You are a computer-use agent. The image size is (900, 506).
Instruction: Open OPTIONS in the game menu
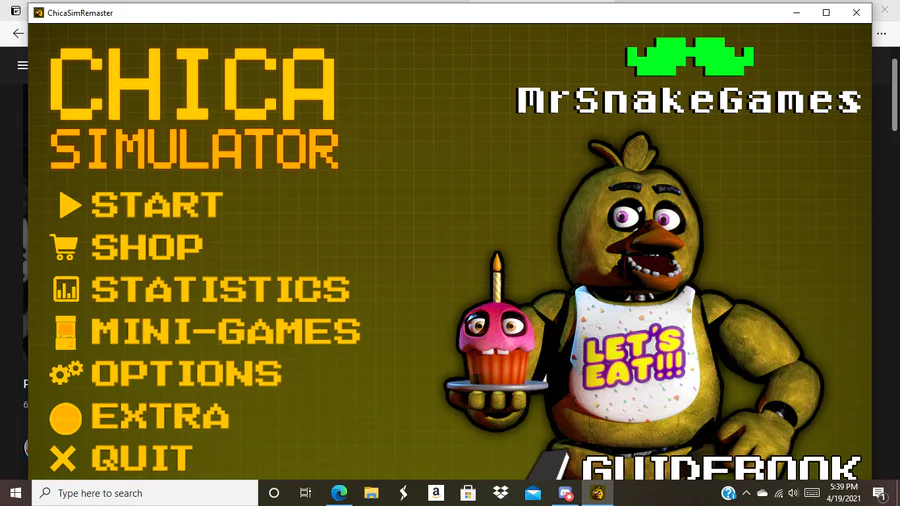pyautogui.click(x=187, y=373)
